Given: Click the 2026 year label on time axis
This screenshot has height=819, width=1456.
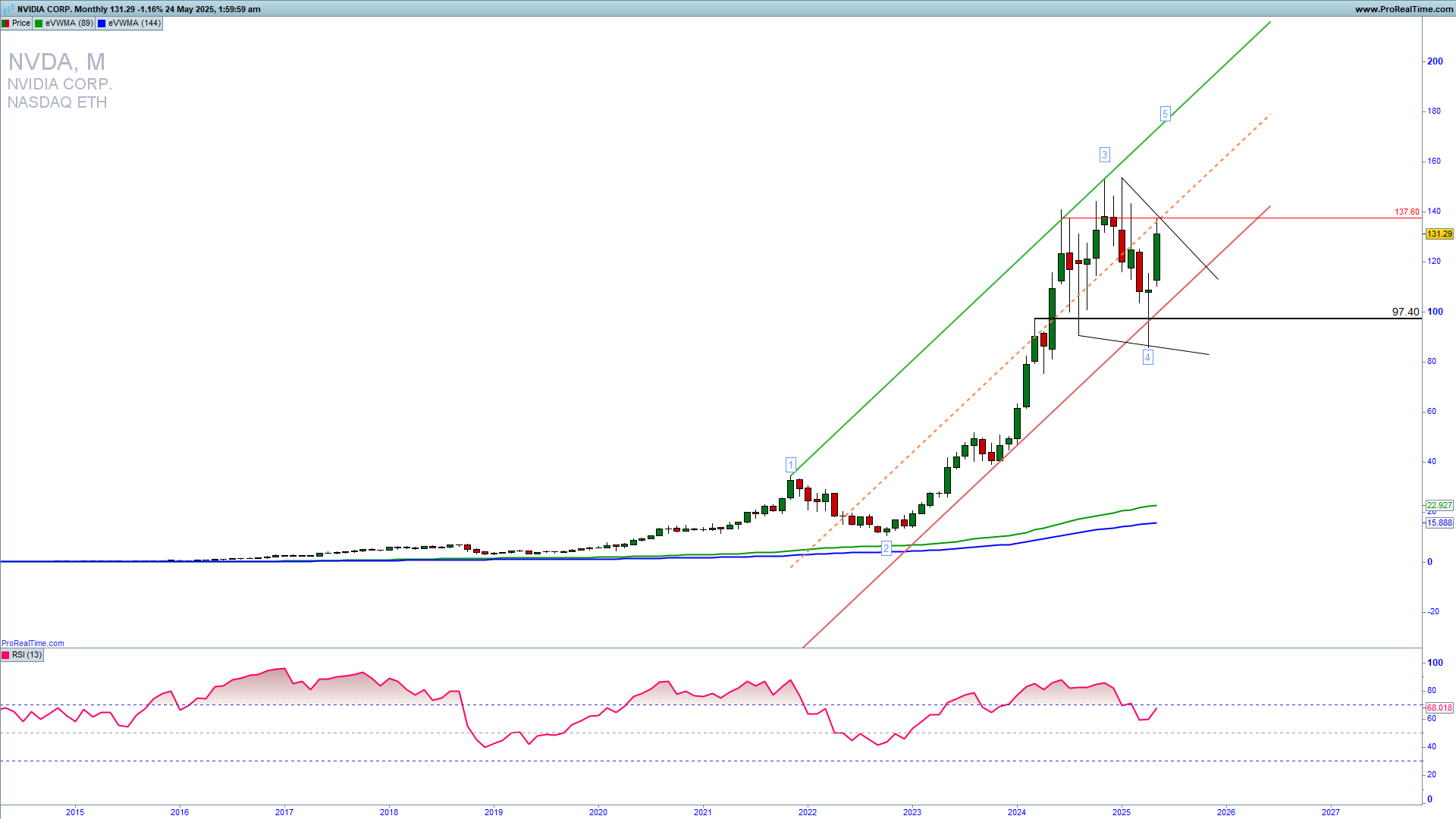Looking at the screenshot, I should [1226, 813].
